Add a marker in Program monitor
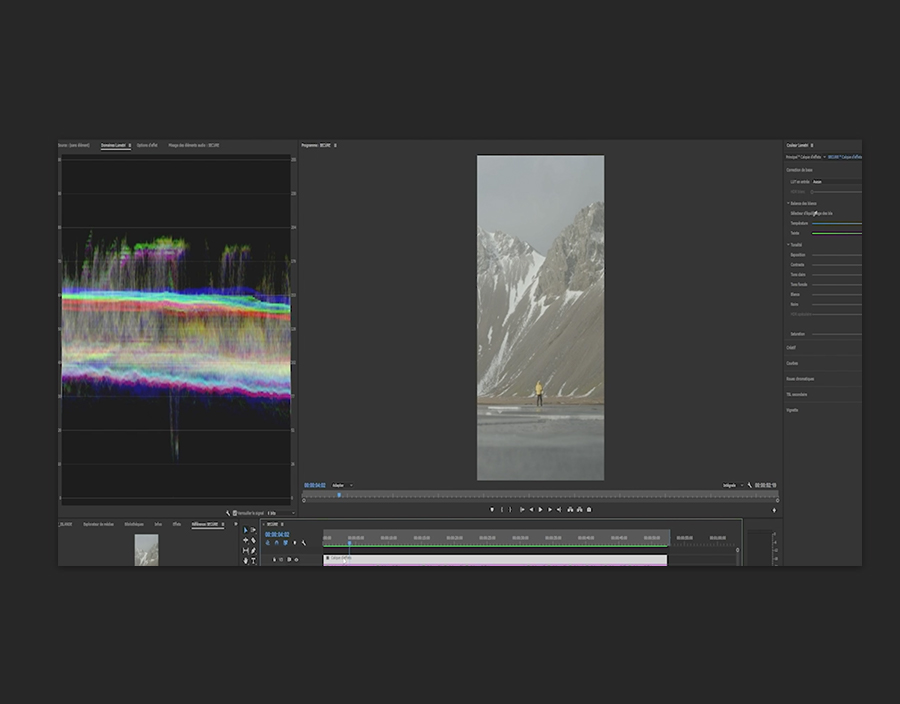 click(x=491, y=509)
